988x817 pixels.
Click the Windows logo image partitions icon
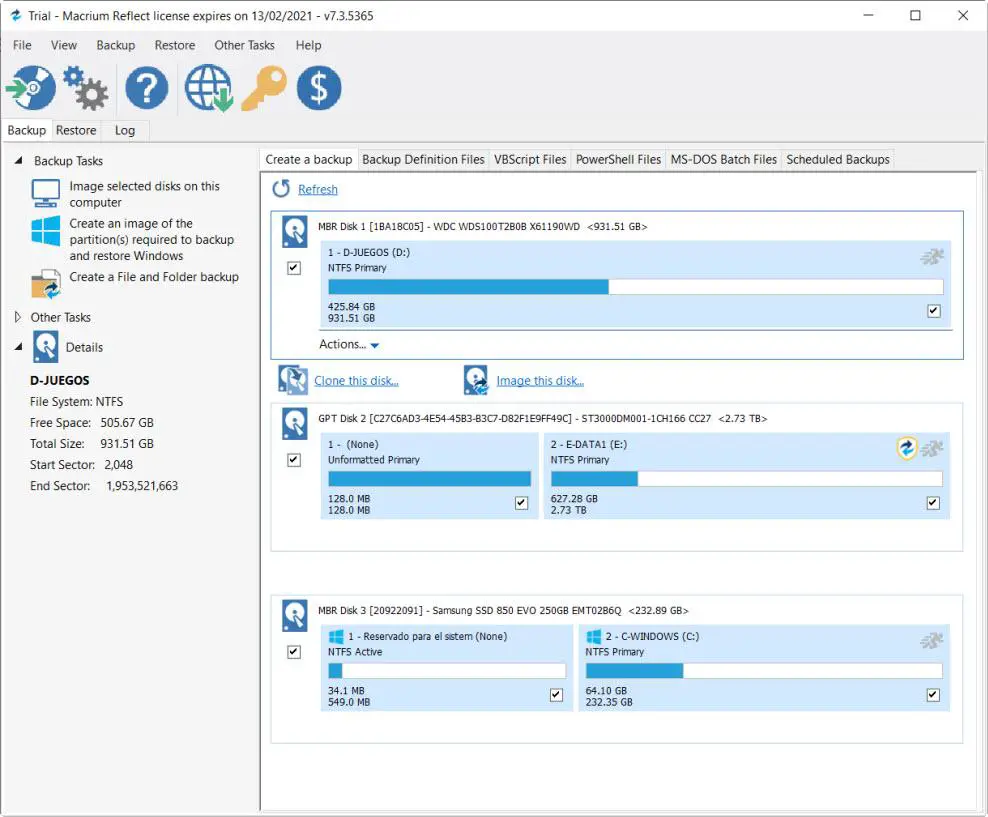pos(46,232)
